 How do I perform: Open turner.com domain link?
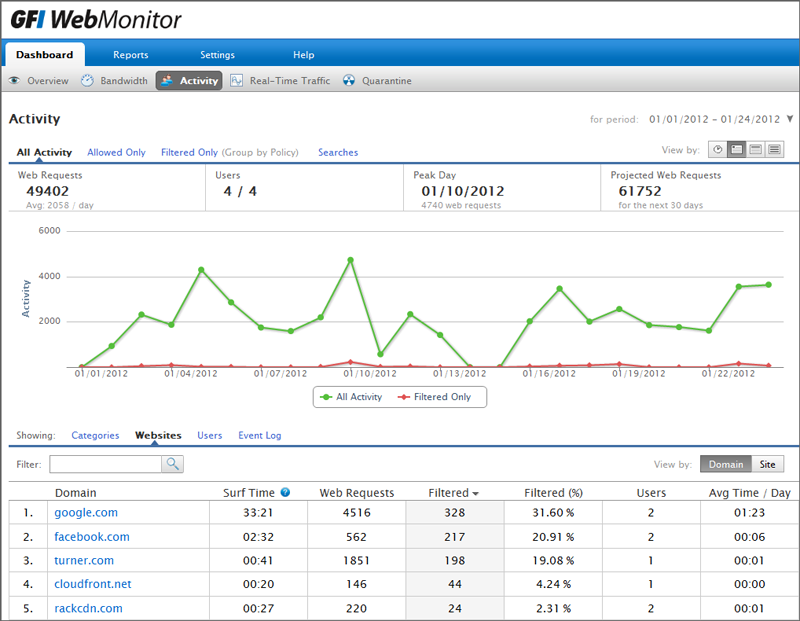84,560
